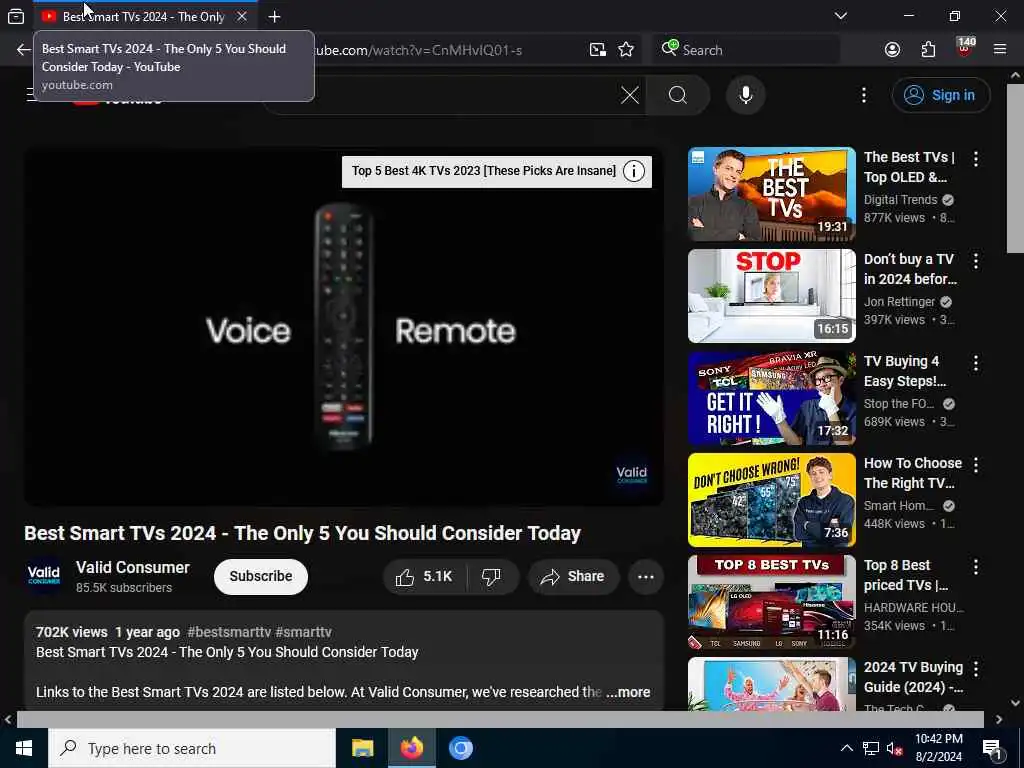Click the Firefox taskbar icon
1024x768 pixels.
[411, 748]
